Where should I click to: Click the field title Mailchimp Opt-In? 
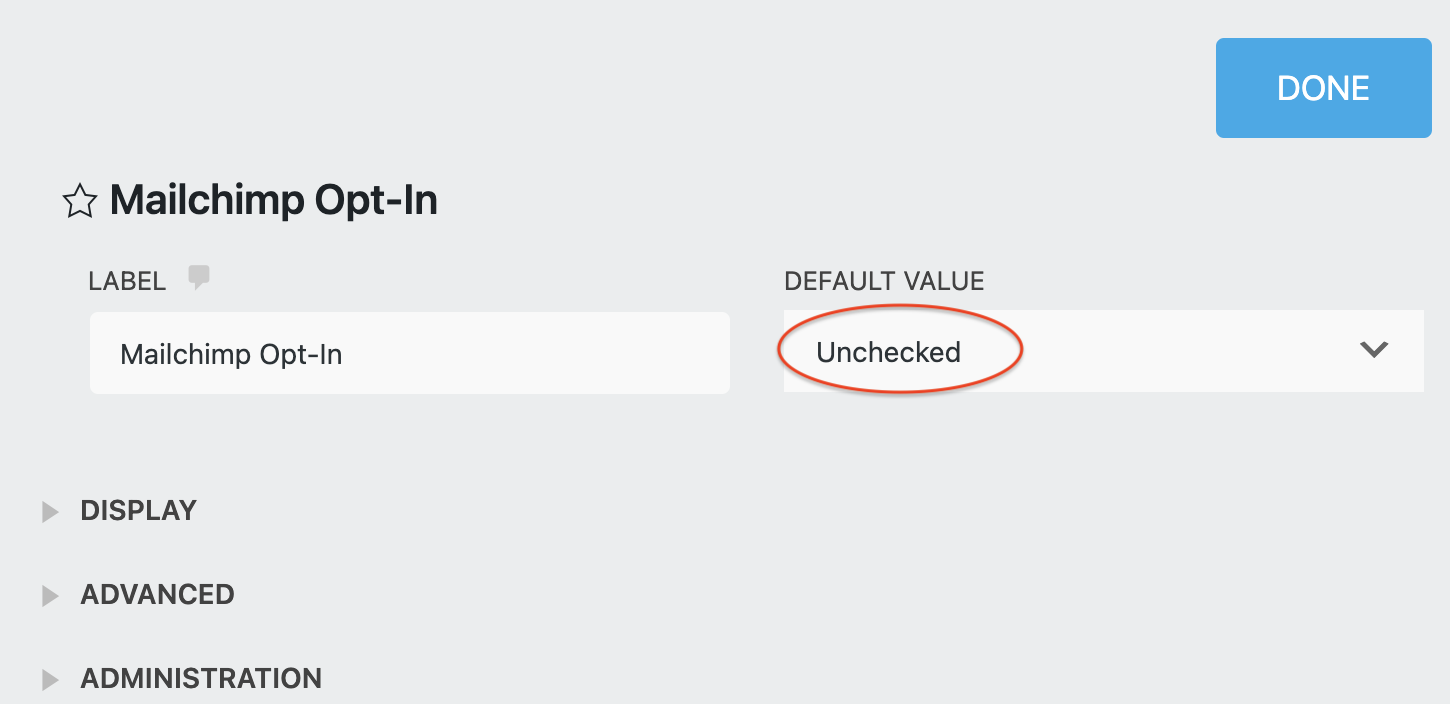[x=274, y=200]
